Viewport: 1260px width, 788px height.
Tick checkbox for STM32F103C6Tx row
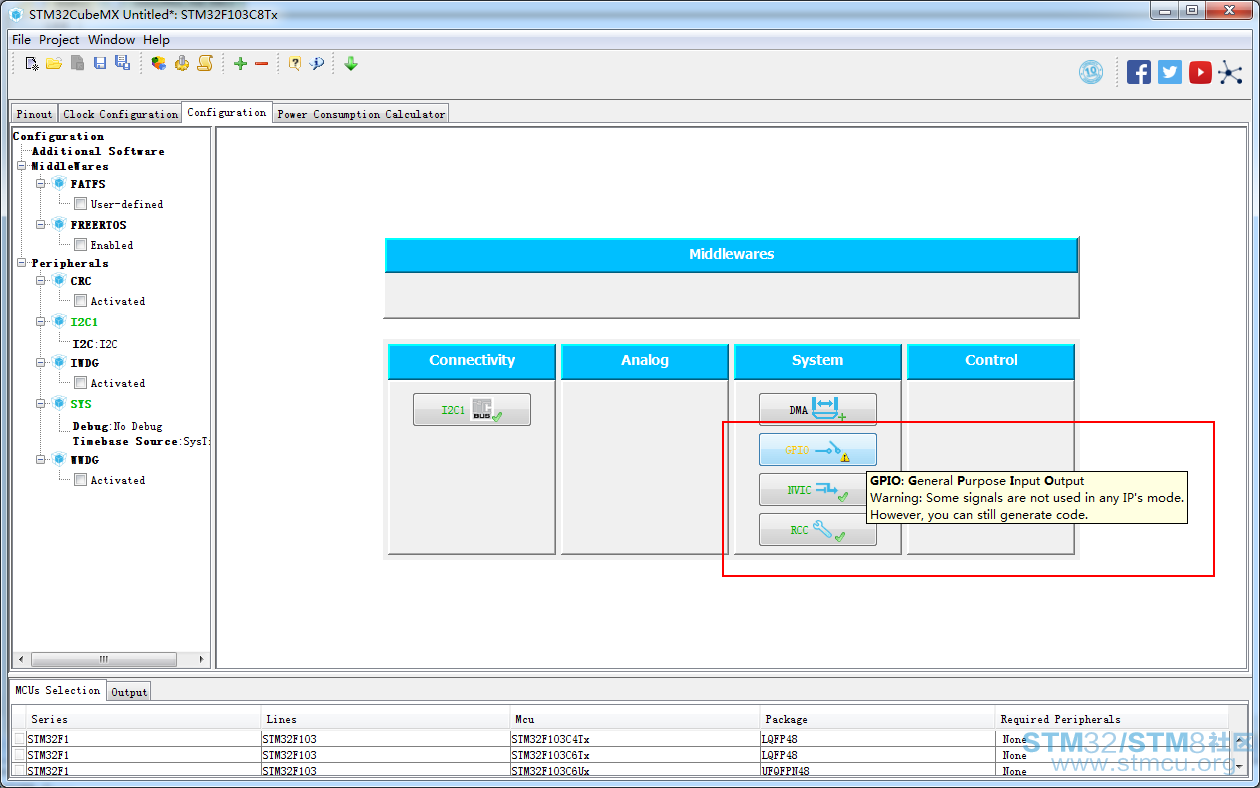click(x=20, y=755)
